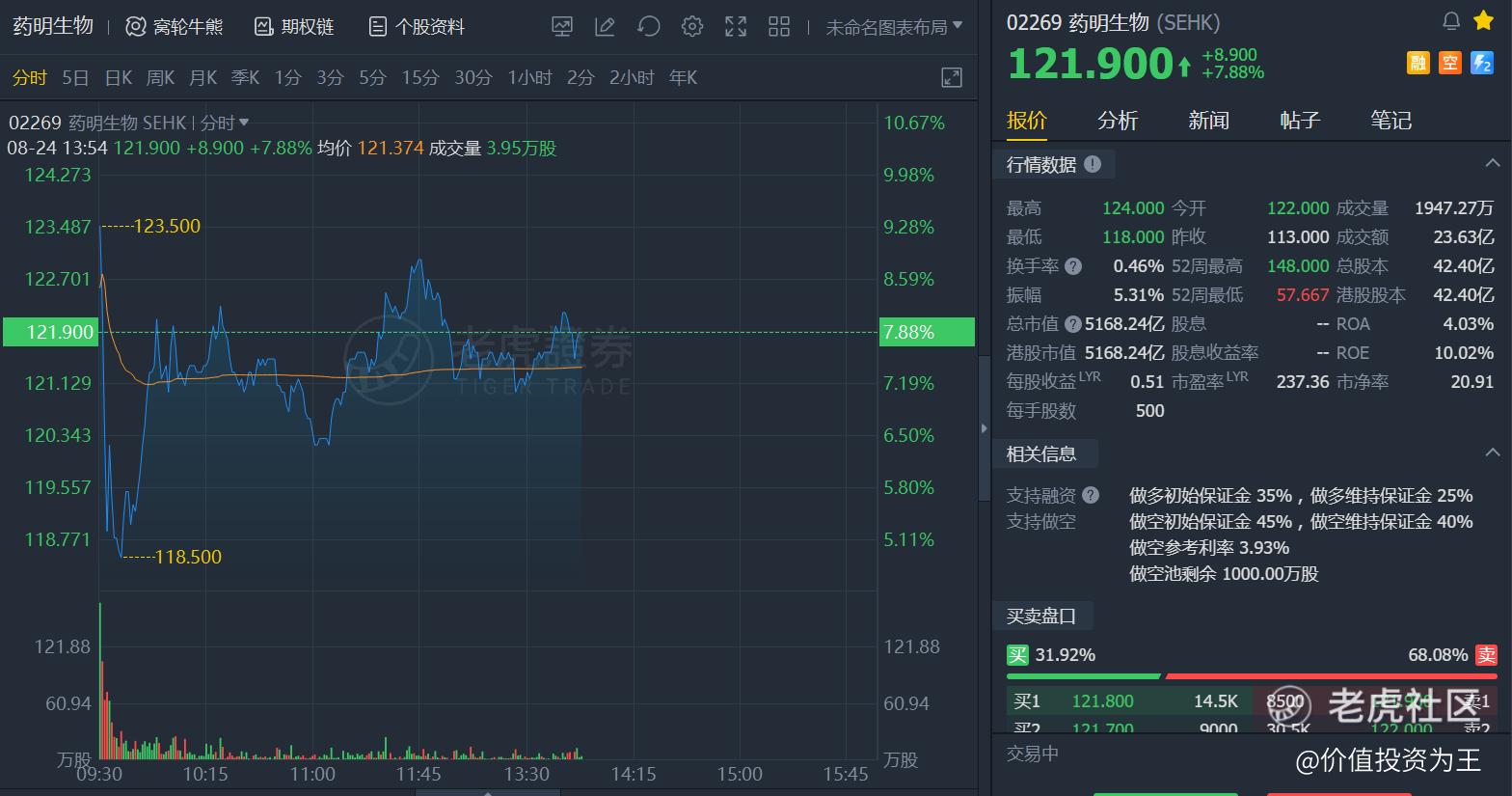
Task: Select the 2小时 interval
Action: [x=632, y=78]
